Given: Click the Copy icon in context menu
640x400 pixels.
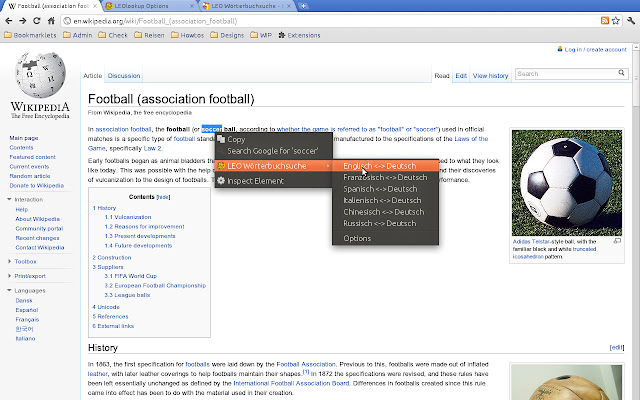Looking at the screenshot, I should (221, 139).
